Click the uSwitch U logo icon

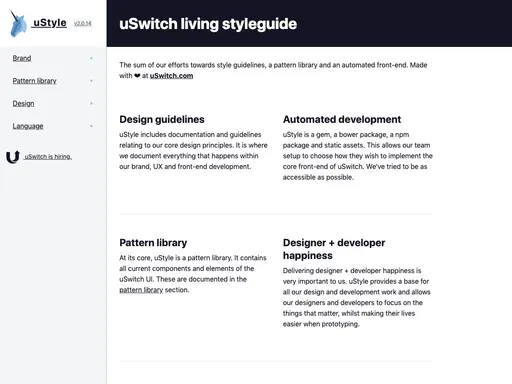(x=13, y=157)
